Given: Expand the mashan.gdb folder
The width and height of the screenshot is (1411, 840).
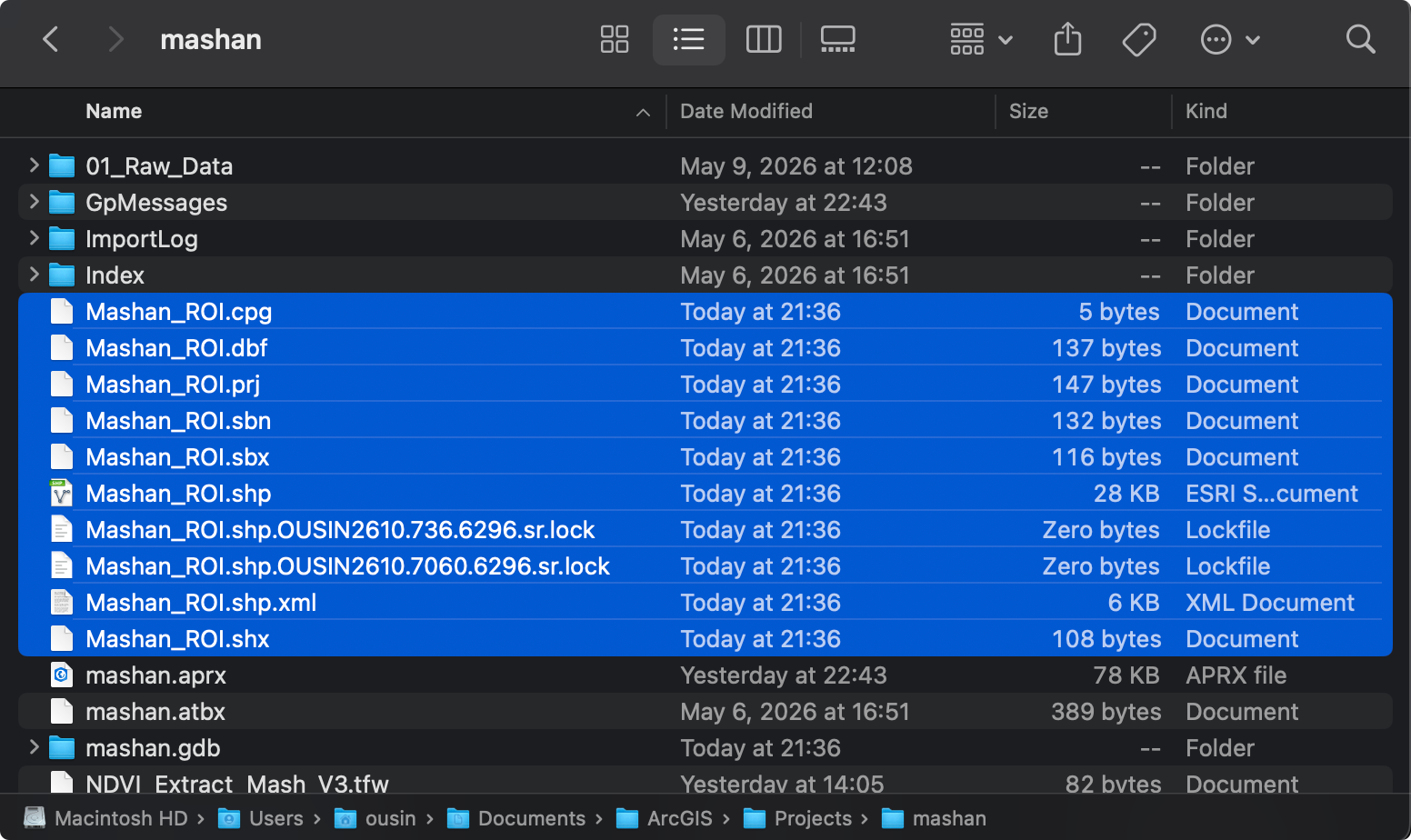Looking at the screenshot, I should (x=34, y=747).
